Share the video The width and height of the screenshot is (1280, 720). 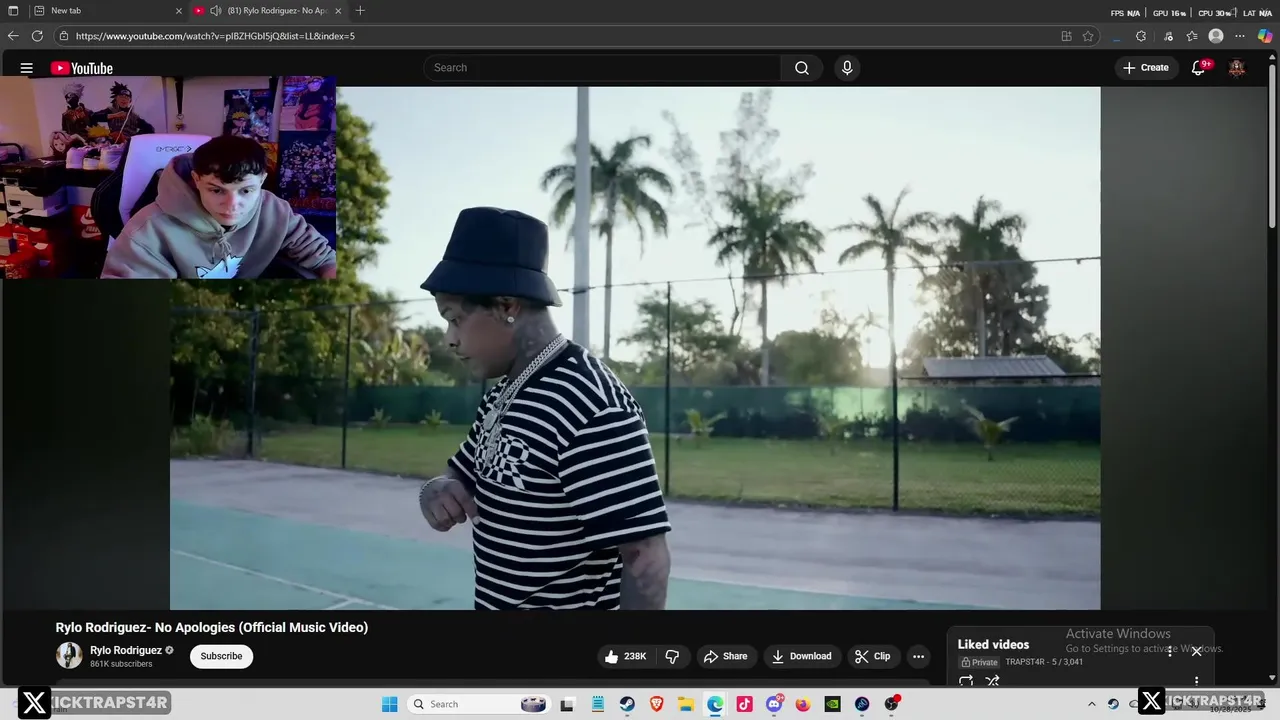pyautogui.click(x=725, y=656)
